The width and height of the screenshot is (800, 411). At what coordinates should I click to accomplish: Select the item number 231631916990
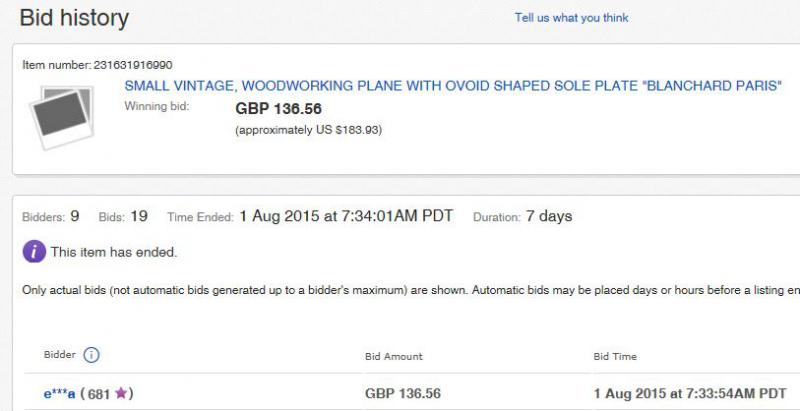133,65
